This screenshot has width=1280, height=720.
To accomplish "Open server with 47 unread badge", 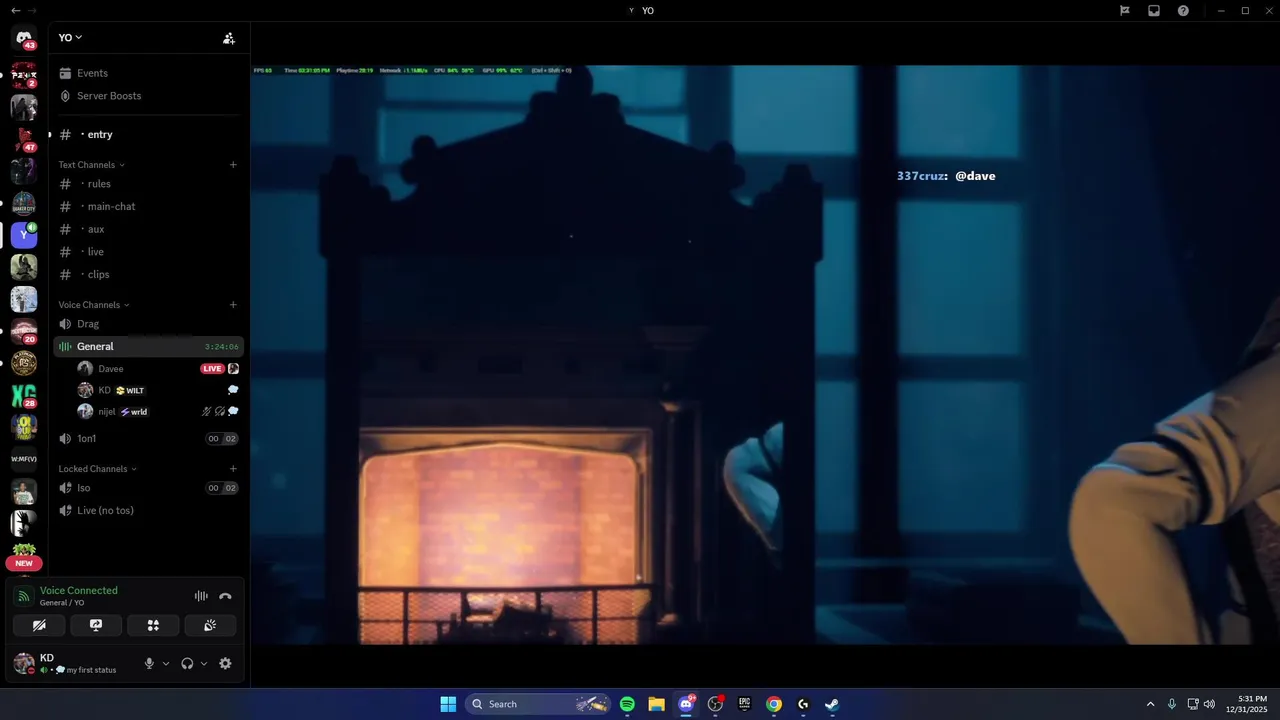I will (x=24, y=139).
